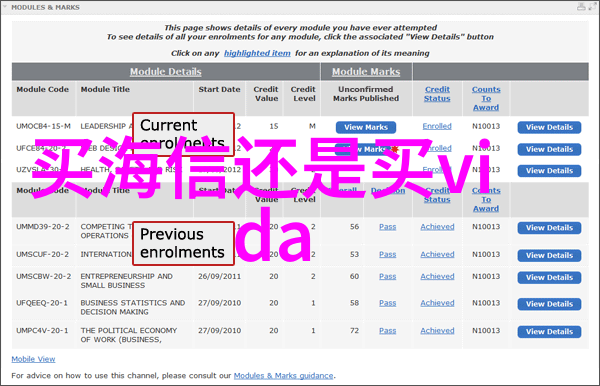The width and height of the screenshot is (600, 386).
Task: View Details for the HEALTH module row
Action: 549,171
